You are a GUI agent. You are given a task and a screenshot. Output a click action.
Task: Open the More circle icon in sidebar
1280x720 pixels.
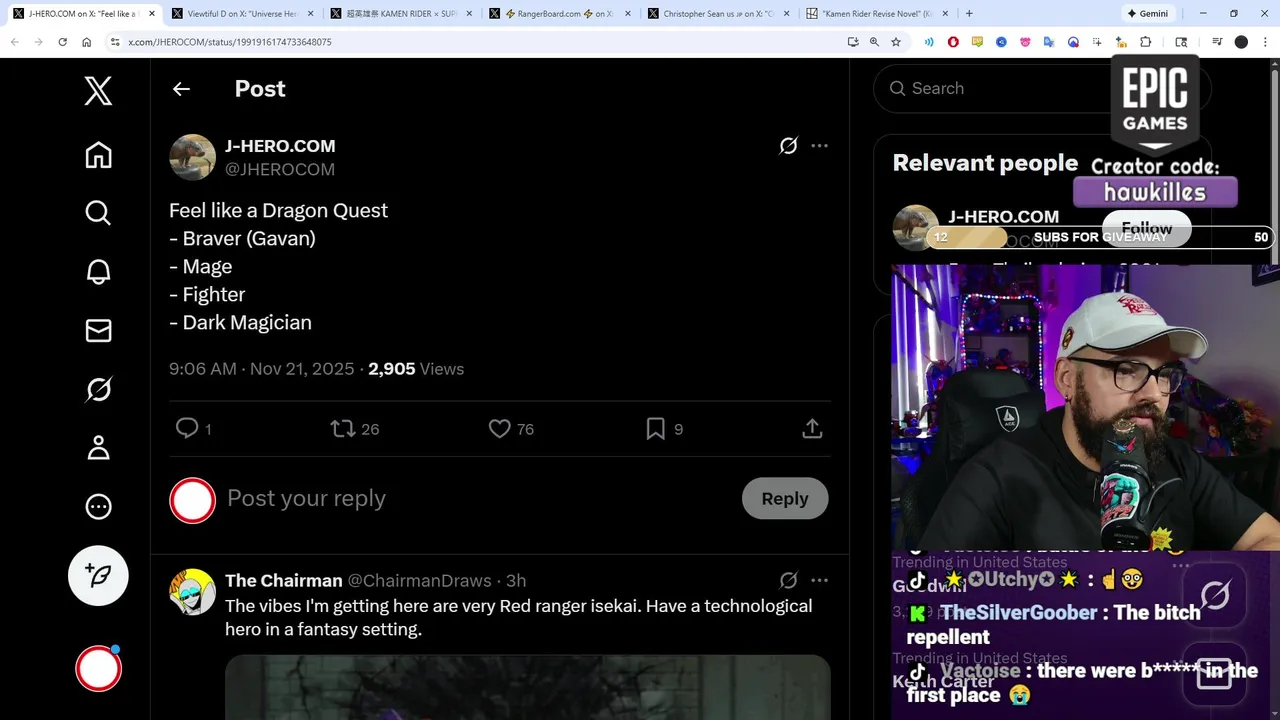coord(98,506)
